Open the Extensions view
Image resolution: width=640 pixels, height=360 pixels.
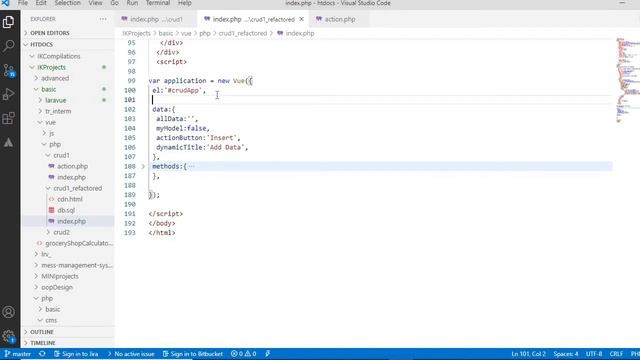(9, 118)
